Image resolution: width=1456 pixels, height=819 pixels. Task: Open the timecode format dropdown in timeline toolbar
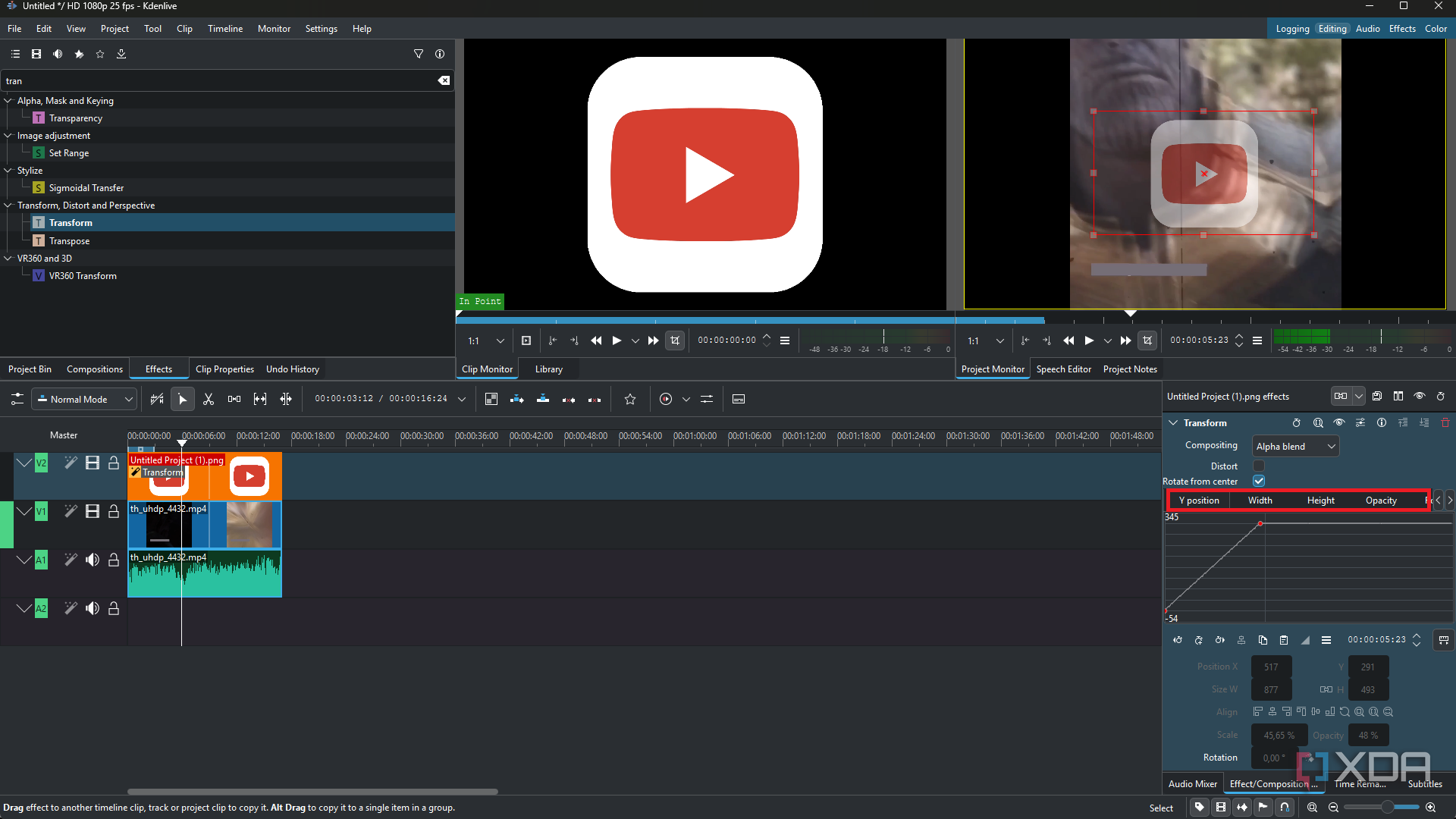[462, 400]
